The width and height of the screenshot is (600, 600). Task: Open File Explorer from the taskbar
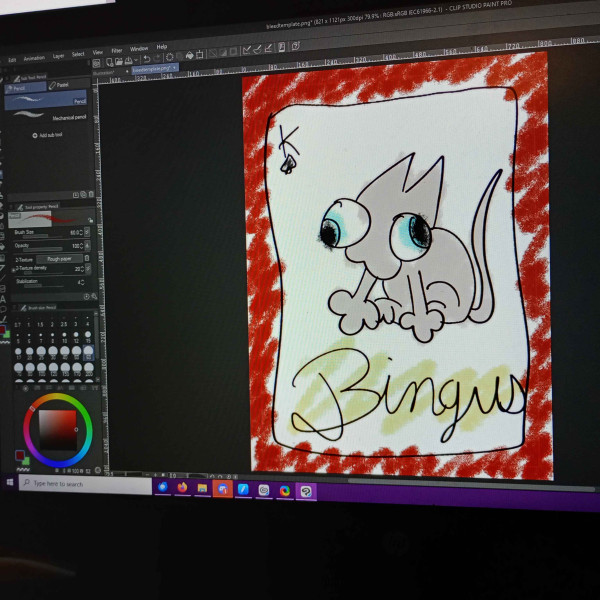(x=202, y=488)
